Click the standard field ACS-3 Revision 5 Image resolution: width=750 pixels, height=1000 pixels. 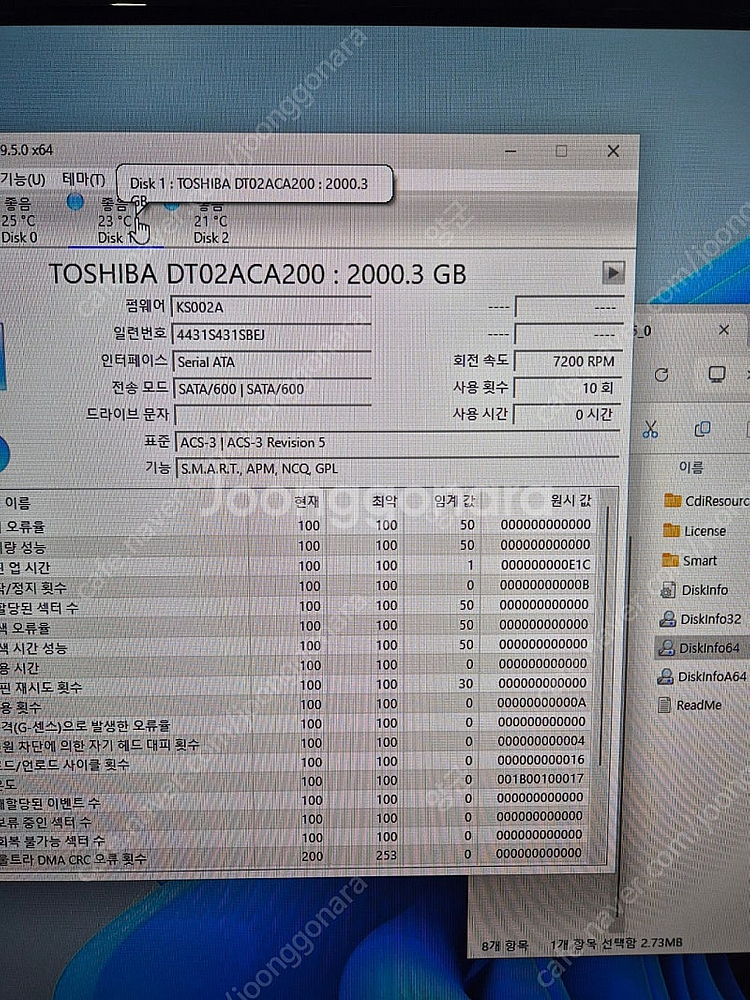point(397,443)
